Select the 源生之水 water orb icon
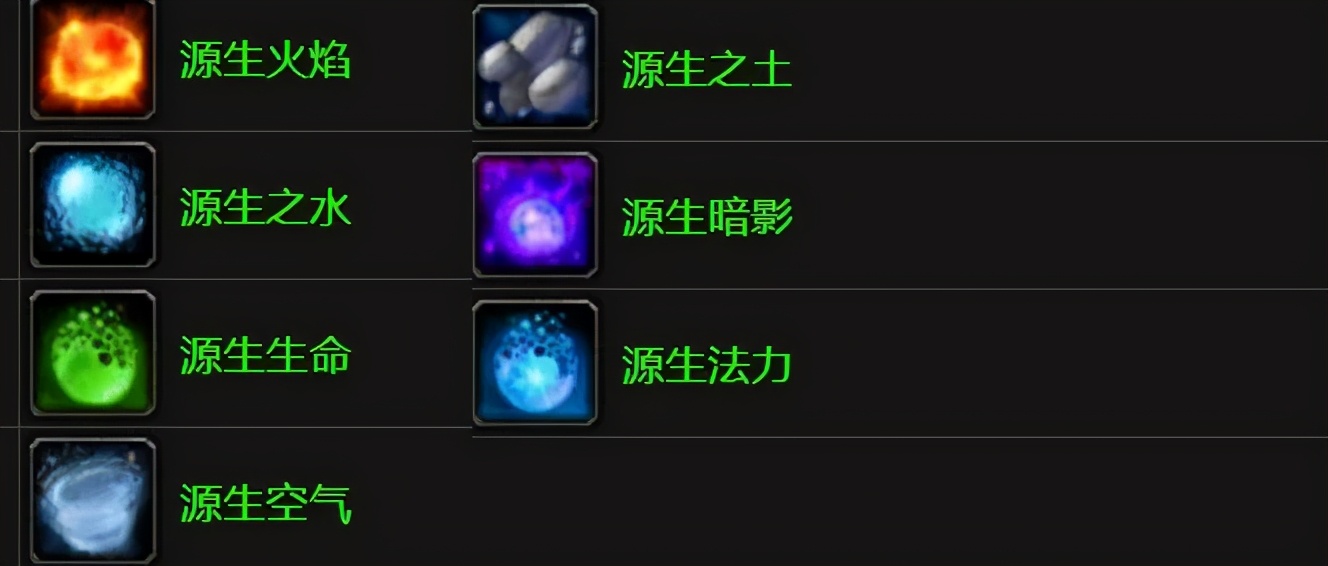Screen dimensions: 1328x566 click(x=93, y=205)
